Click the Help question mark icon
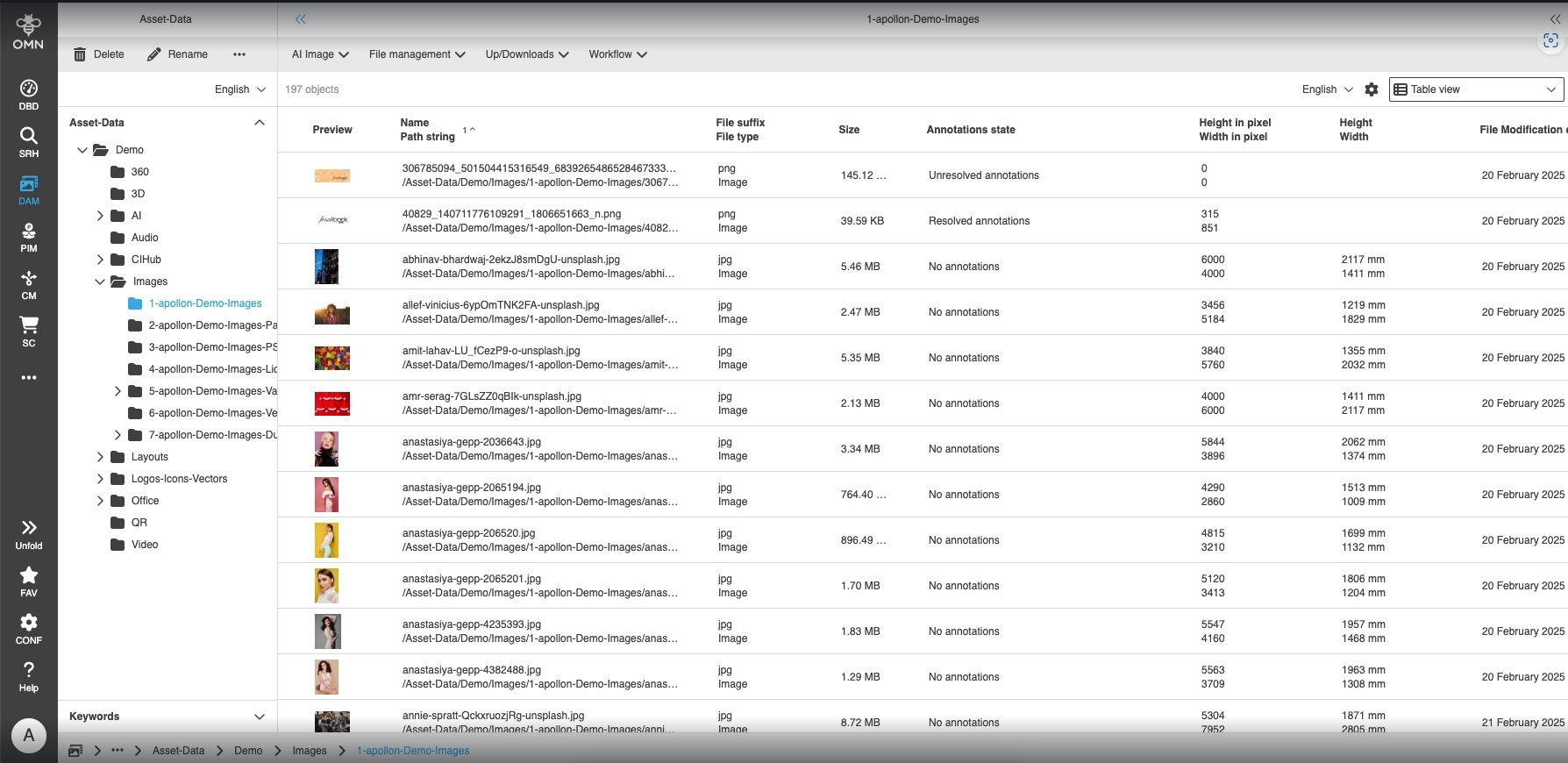This screenshot has width=1568, height=763. click(29, 676)
